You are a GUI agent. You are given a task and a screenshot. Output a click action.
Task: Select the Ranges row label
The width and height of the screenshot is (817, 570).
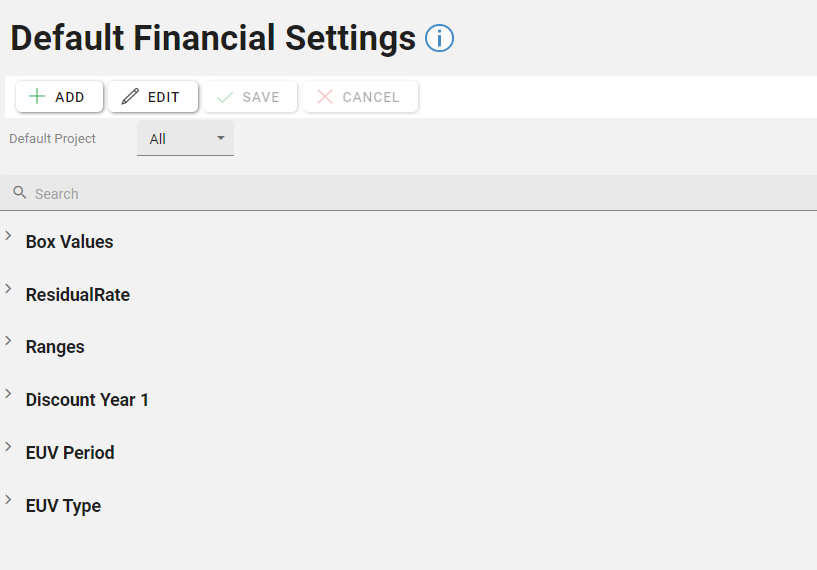point(55,347)
